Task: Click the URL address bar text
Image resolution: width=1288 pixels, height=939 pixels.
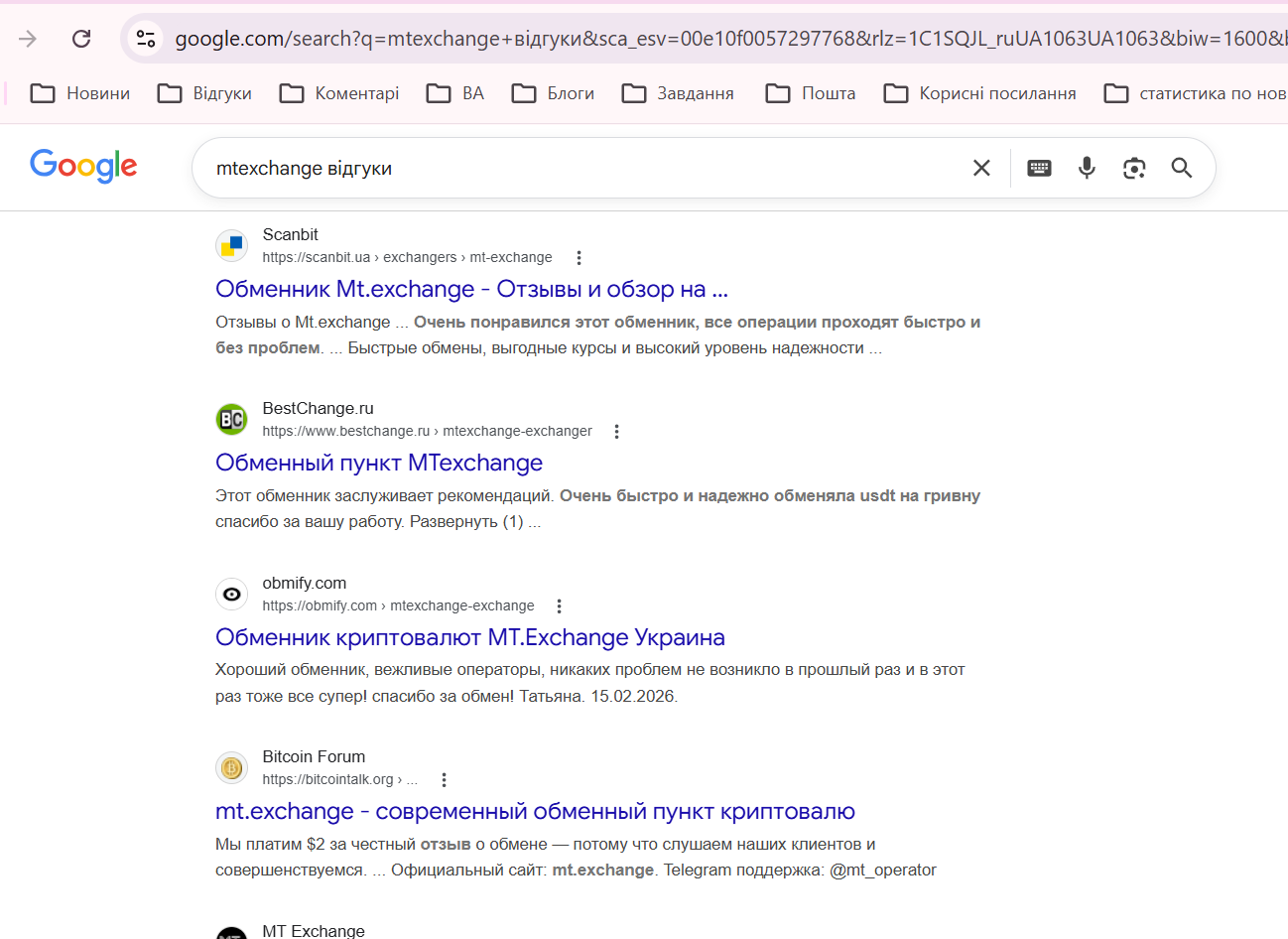Action: coord(729,39)
